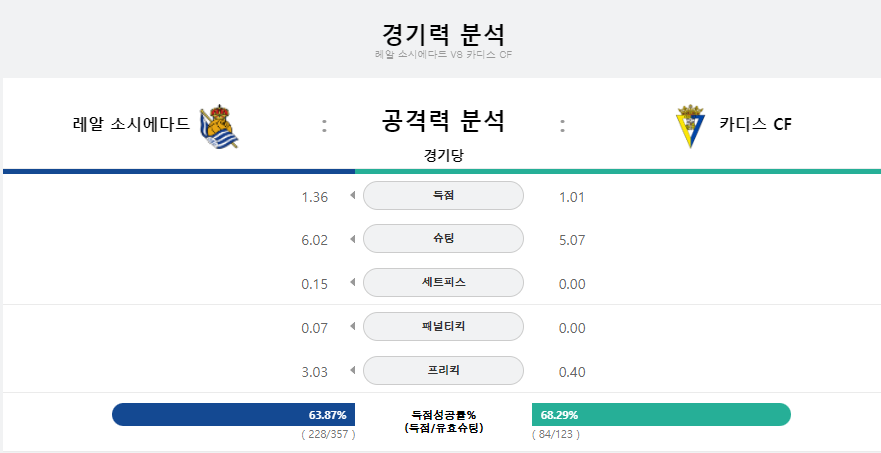Click the left arrow beside 프리킥
The width and height of the screenshot is (881, 453).
point(353,370)
